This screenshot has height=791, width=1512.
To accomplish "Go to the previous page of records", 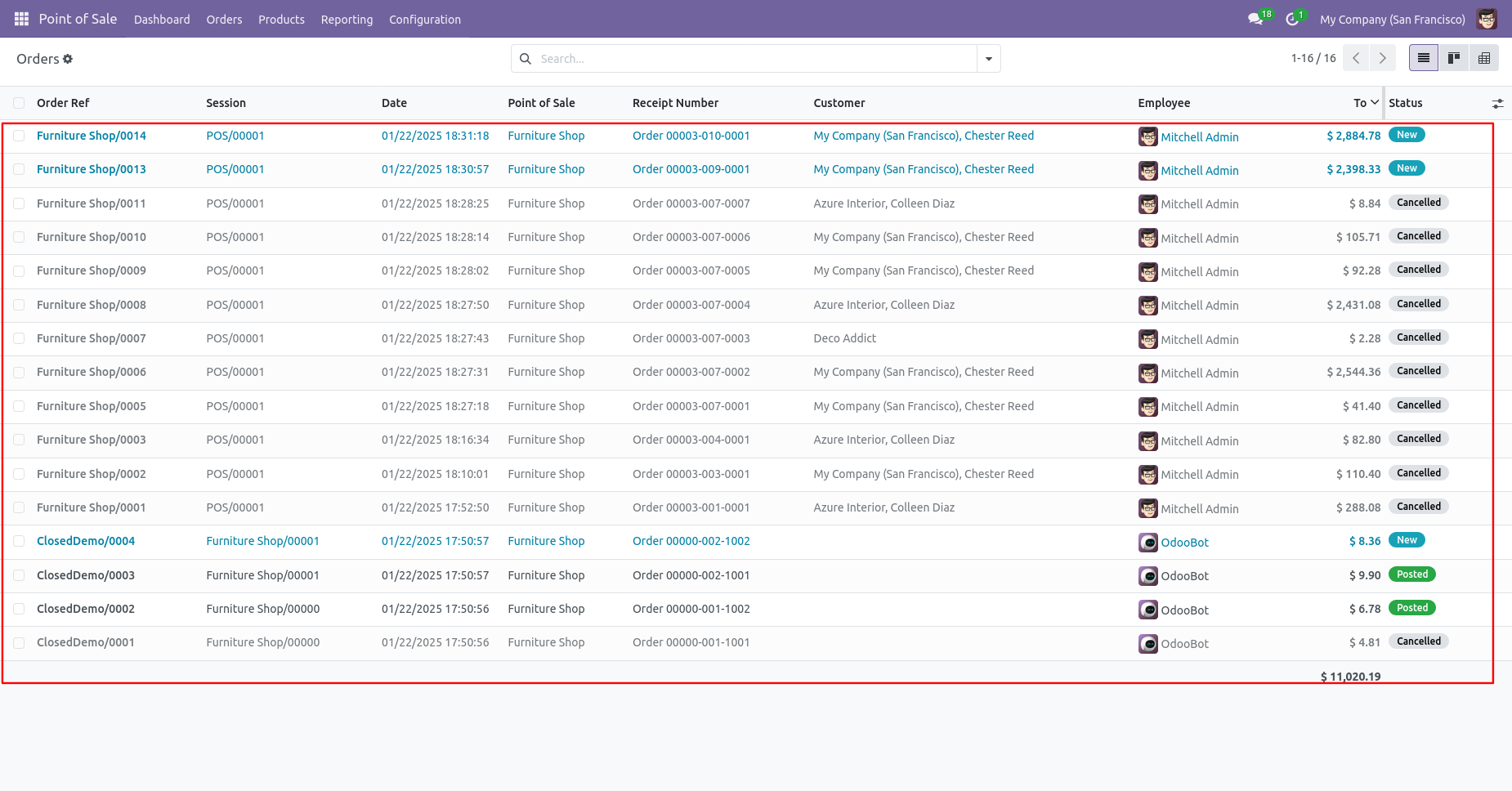I will pyautogui.click(x=1357, y=58).
